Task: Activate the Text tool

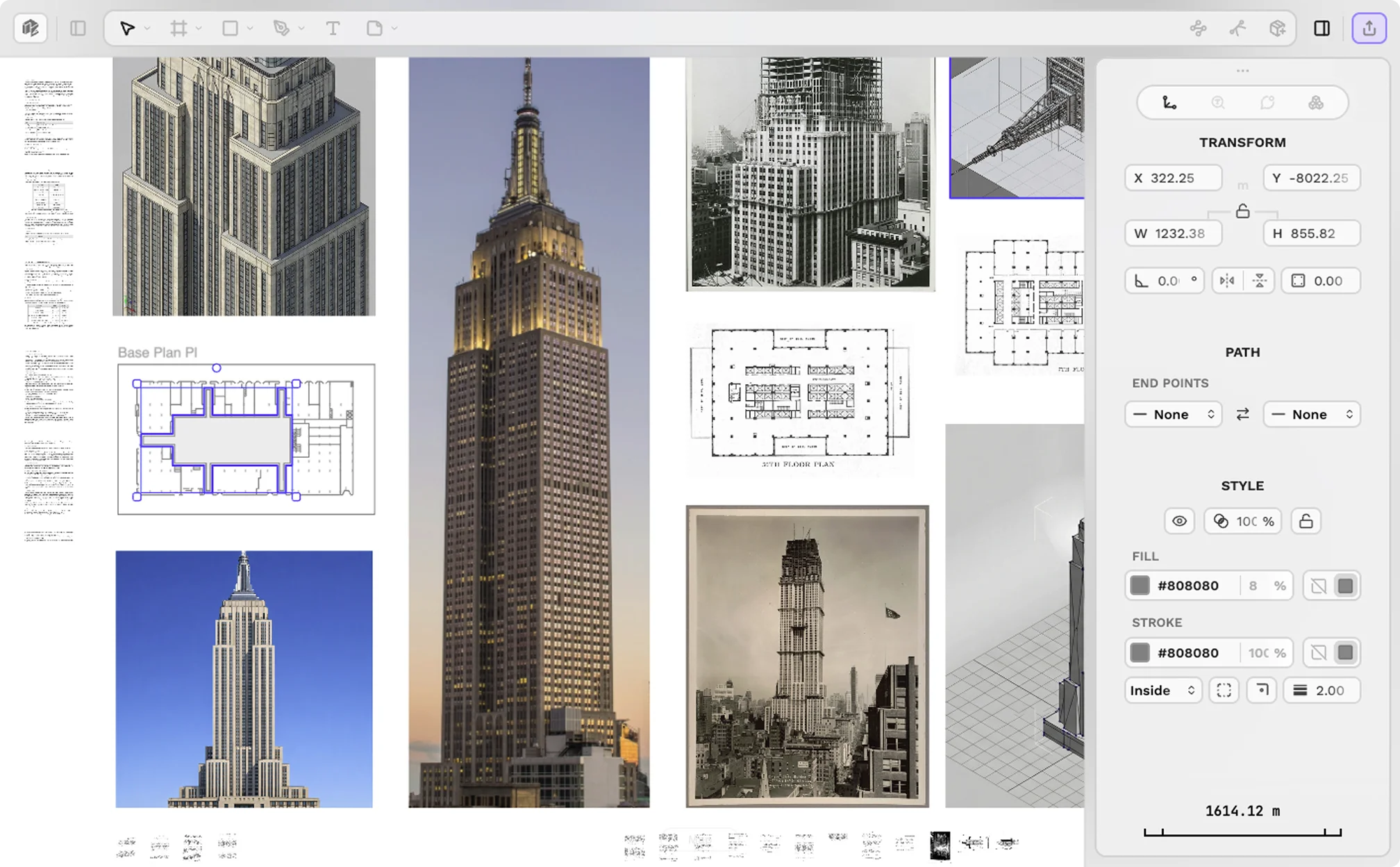Action: (333, 28)
